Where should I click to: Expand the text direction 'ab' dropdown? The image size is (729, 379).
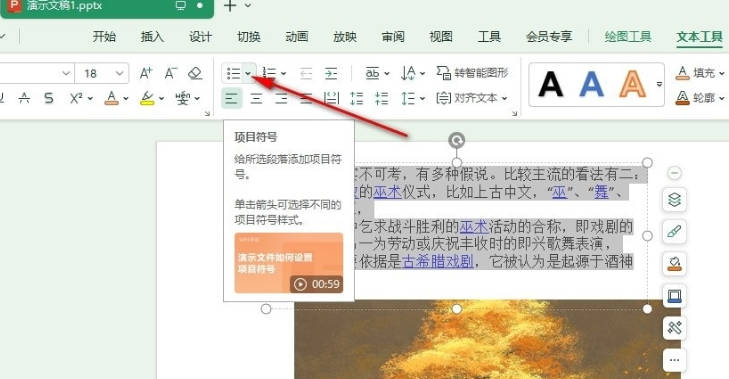pos(387,73)
